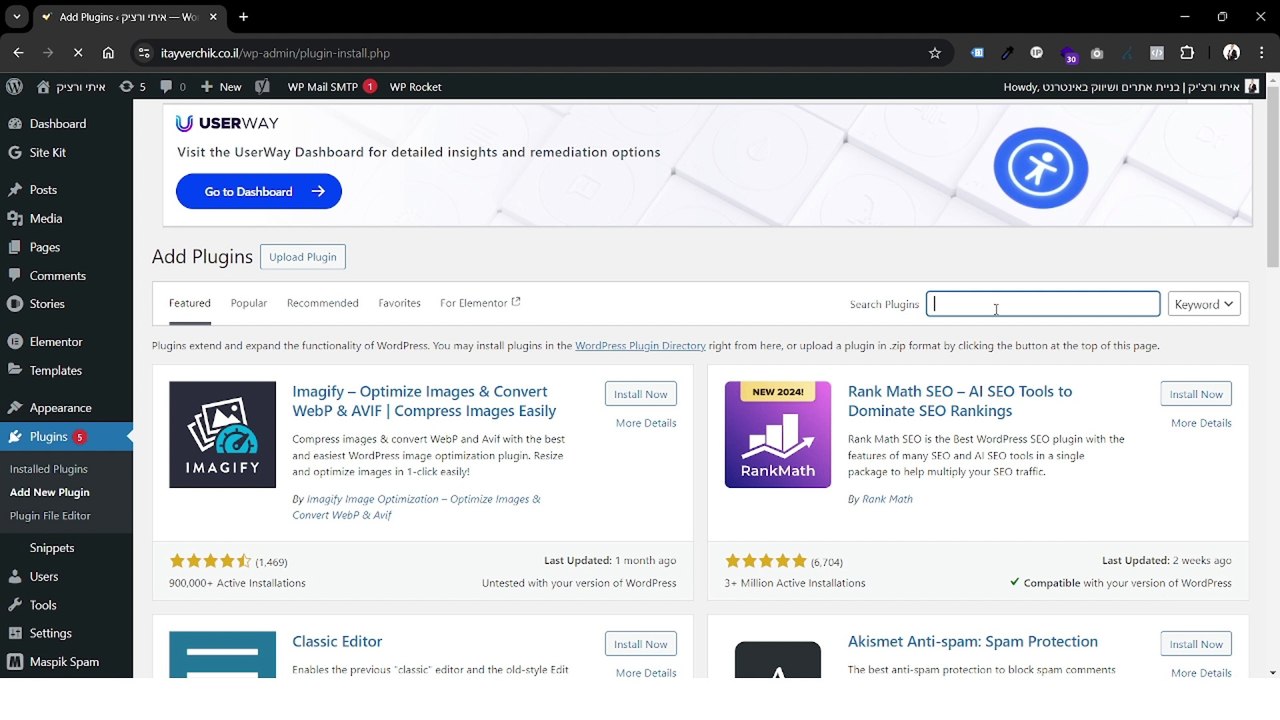Open WP Rocket in admin bar
The image size is (1280, 720).
416,87
